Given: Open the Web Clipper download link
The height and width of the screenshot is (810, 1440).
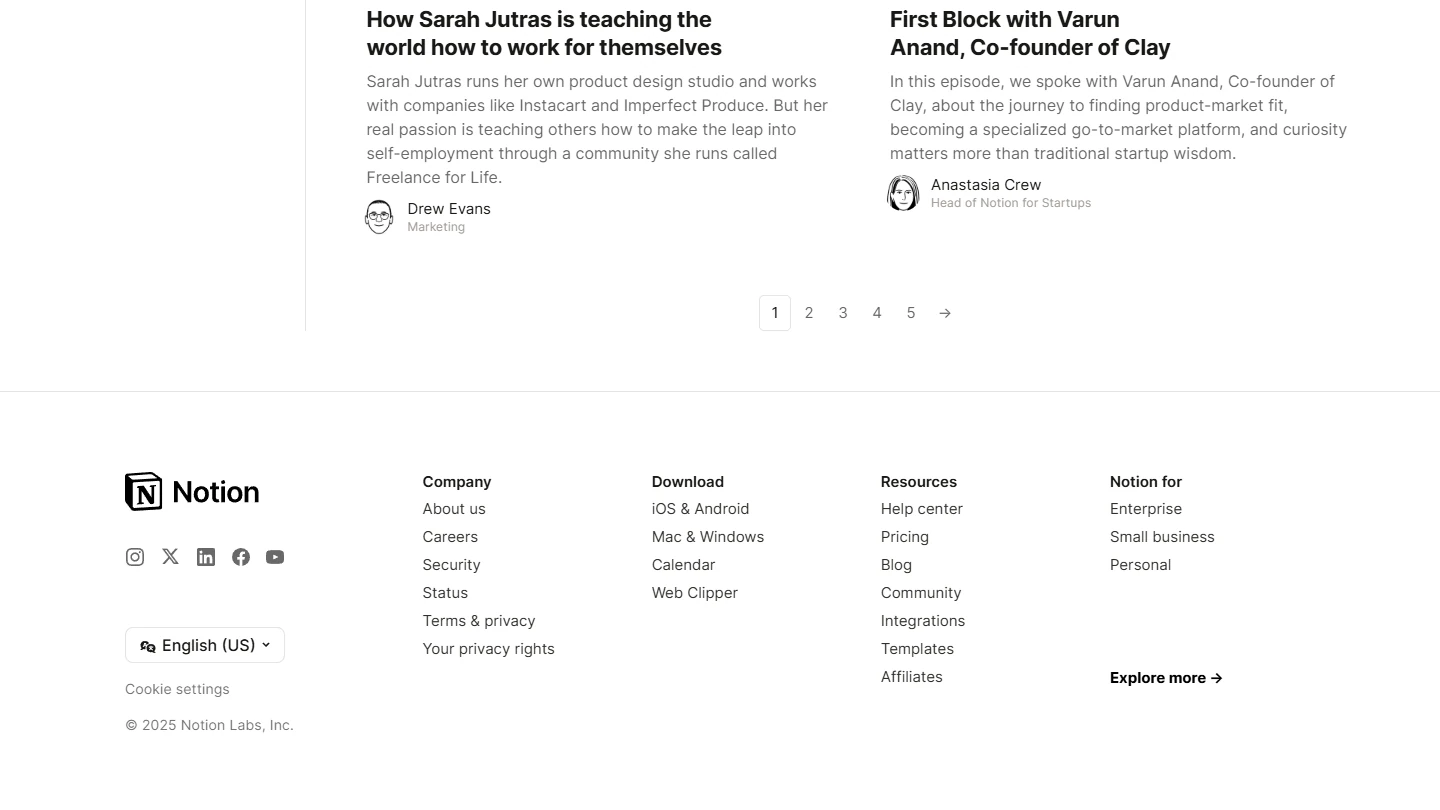Looking at the screenshot, I should tap(695, 593).
